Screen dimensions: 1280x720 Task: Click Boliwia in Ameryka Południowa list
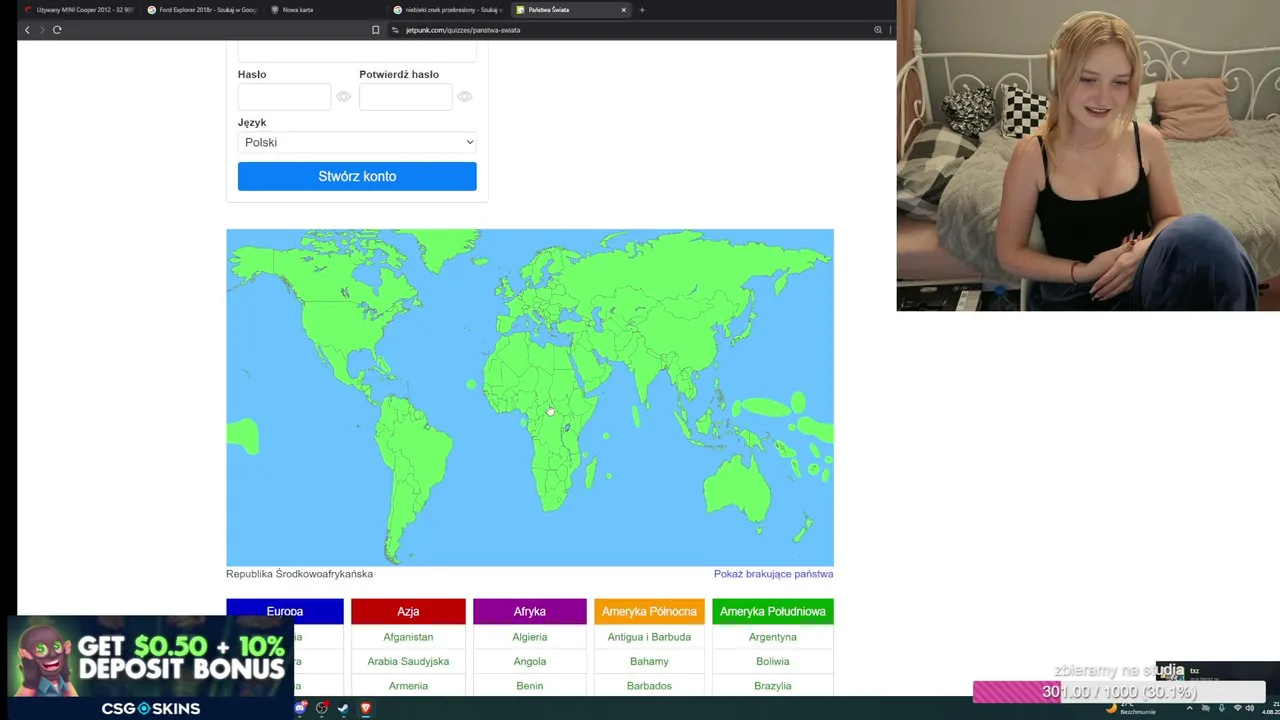click(x=773, y=661)
